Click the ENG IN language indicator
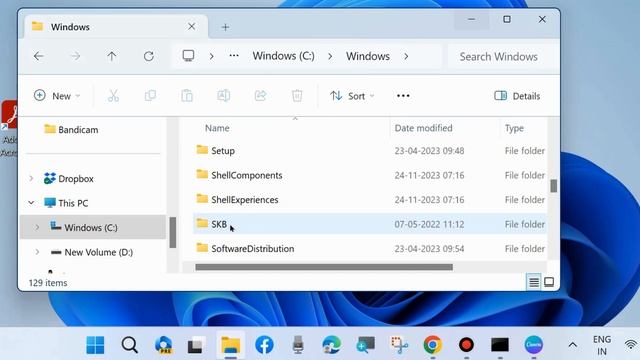 [602, 345]
